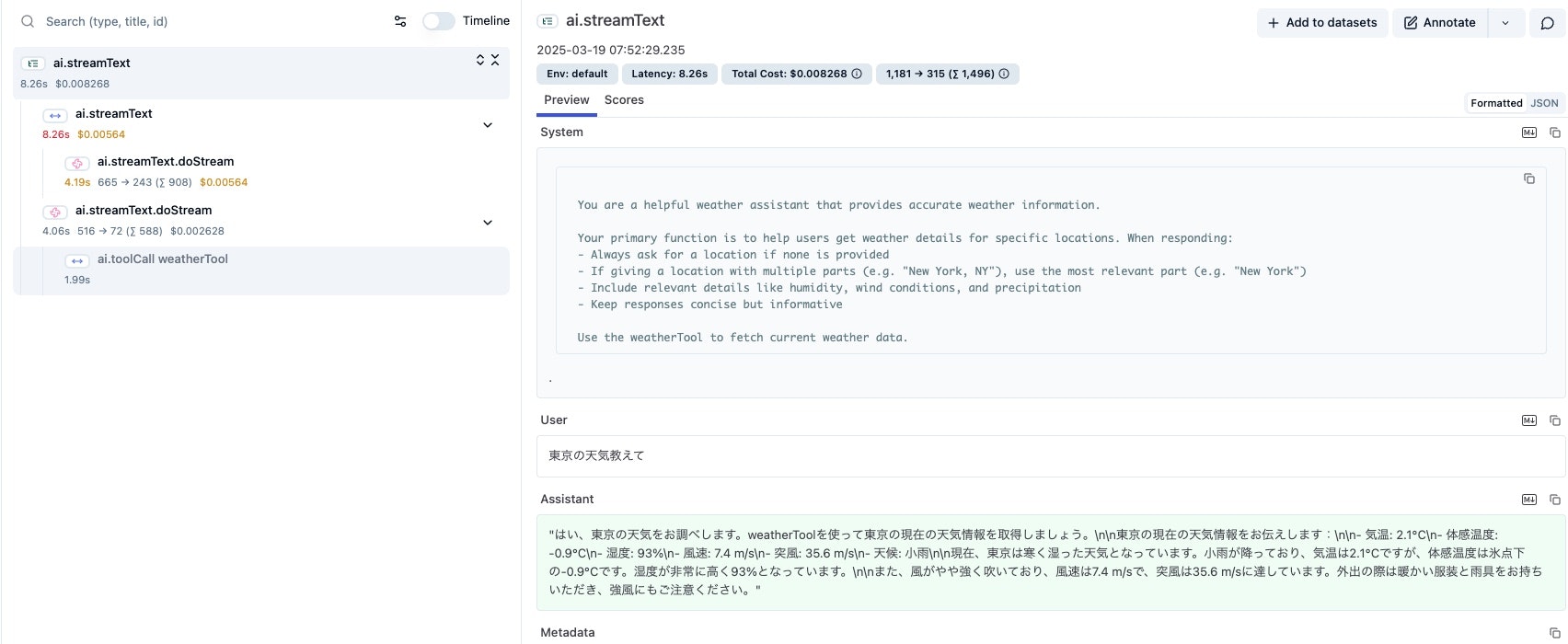Switch view to Formatted

click(x=1496, y=103)
